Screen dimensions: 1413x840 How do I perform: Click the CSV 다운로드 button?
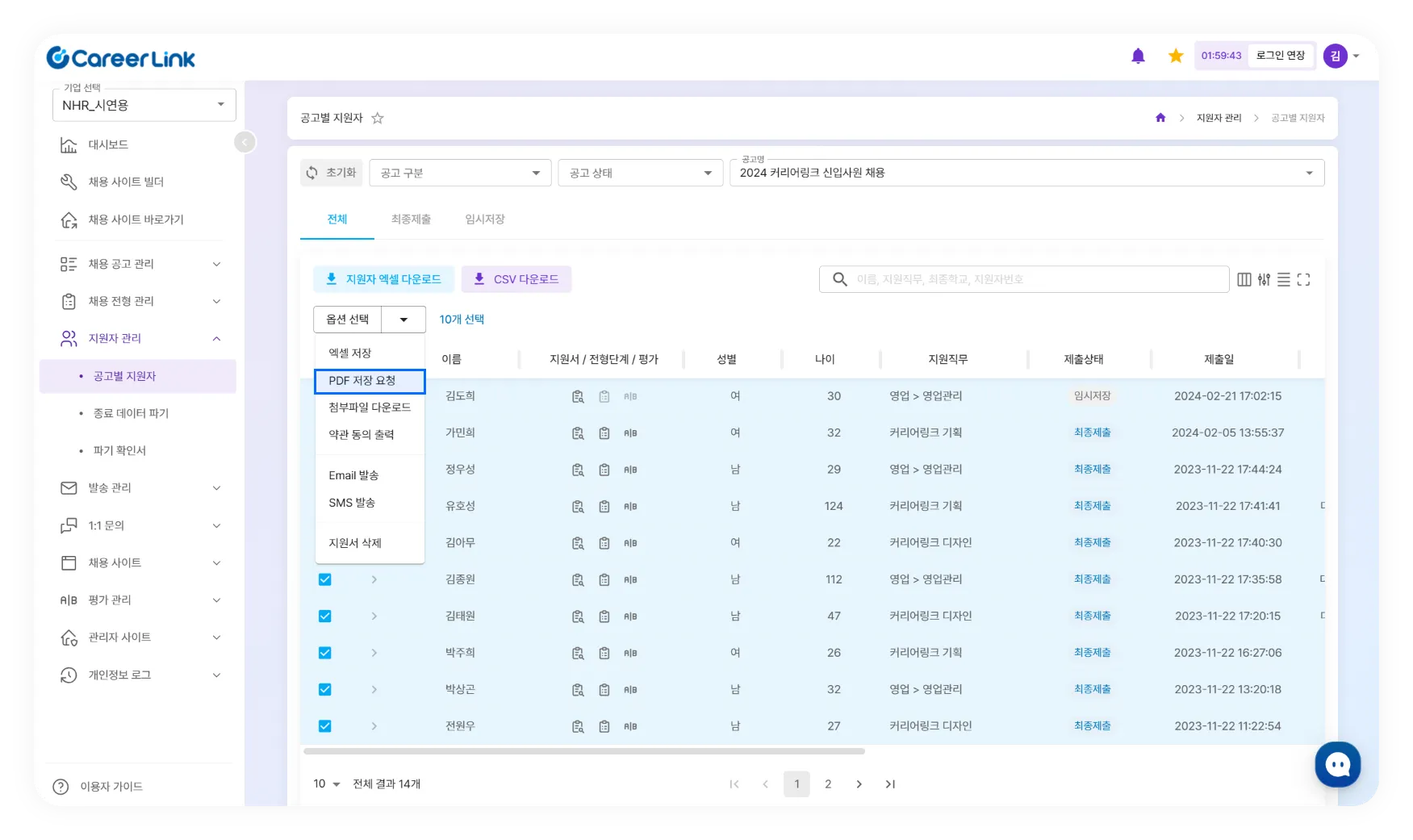pyautogui.click(x=516, y=279)
